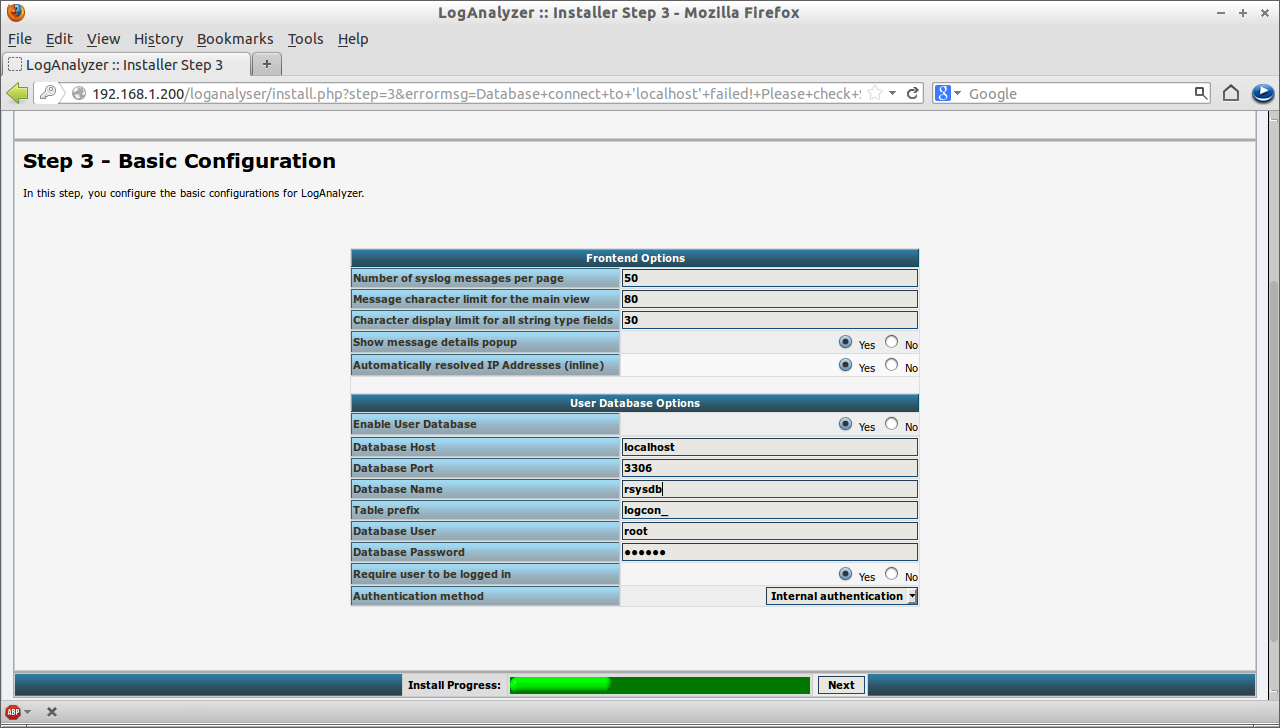Image resolution: width=1280 pixels, height=728 pixels.
Task: Open the search engine selector dropdown arrow
Action: [957, 93]
